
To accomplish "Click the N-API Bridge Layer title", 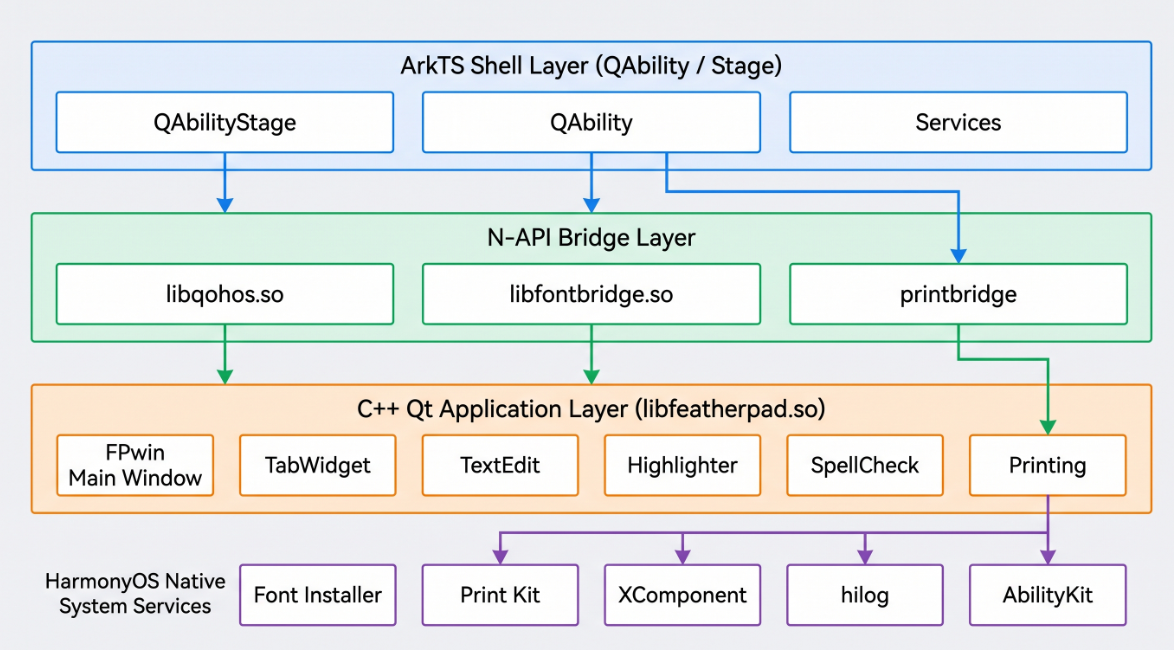I will (x=591, y=237).
